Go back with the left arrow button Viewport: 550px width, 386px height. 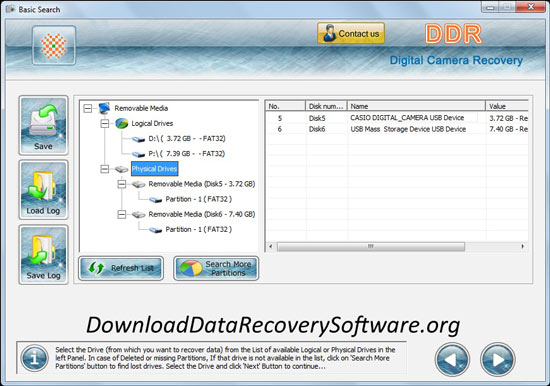click(x=452, y=360)
